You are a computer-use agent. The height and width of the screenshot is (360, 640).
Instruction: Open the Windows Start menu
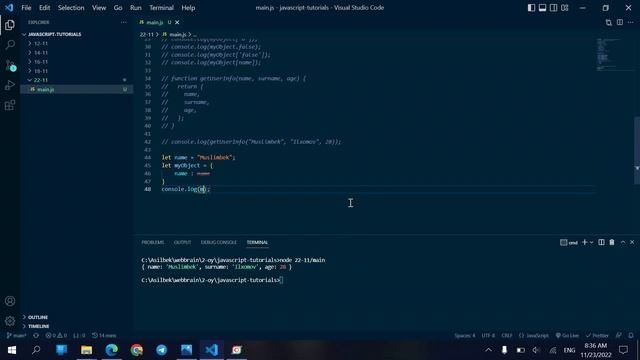[x=12, y=350]
